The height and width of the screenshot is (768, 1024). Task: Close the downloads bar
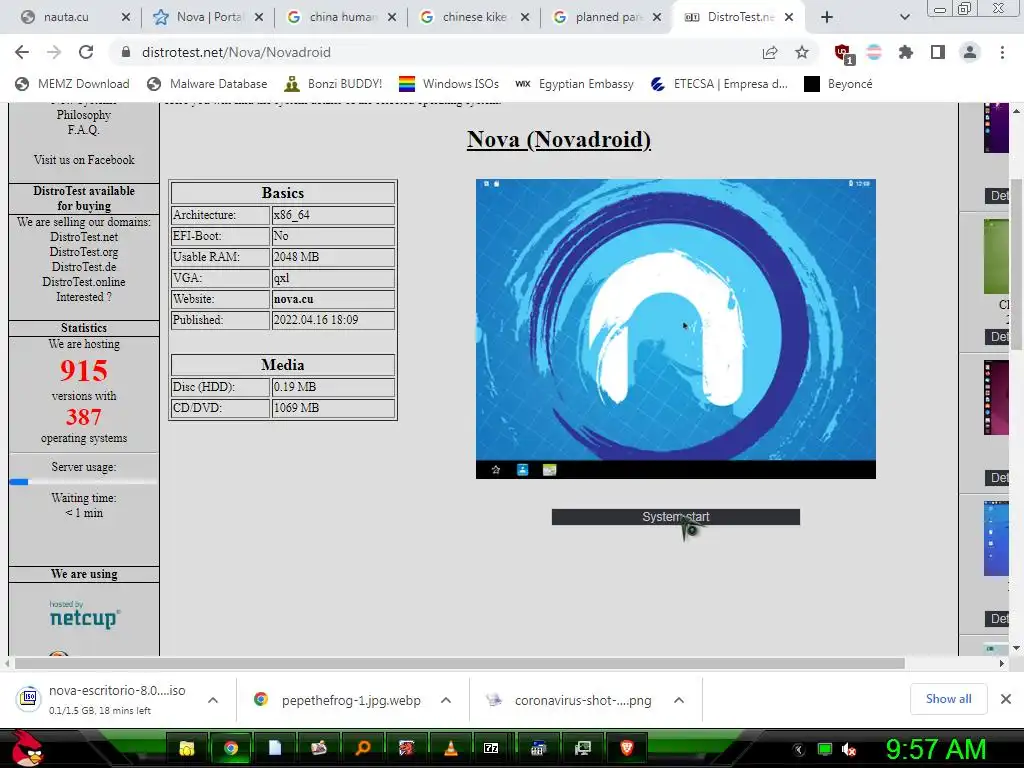[1006, 699]
